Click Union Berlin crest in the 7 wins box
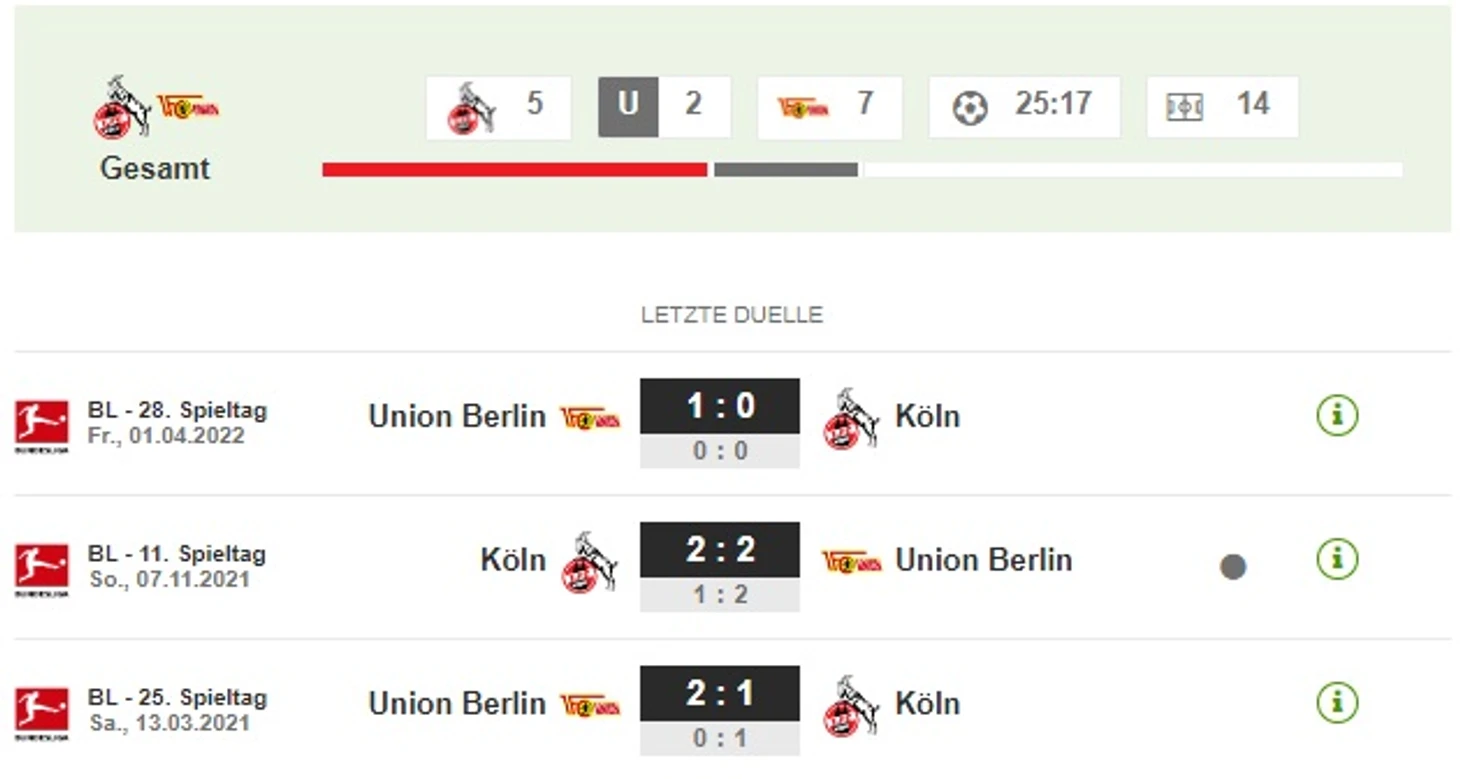Screen dimensions: 1460x779 (803, 107)
